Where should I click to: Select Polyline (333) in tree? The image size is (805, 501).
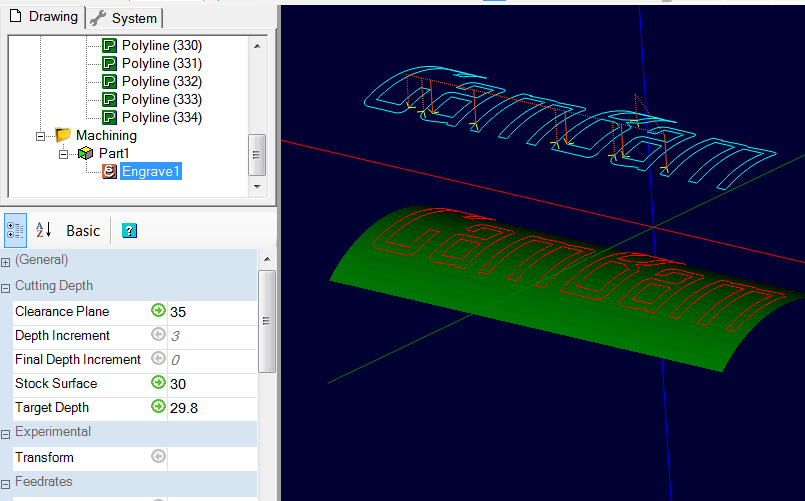162,100
